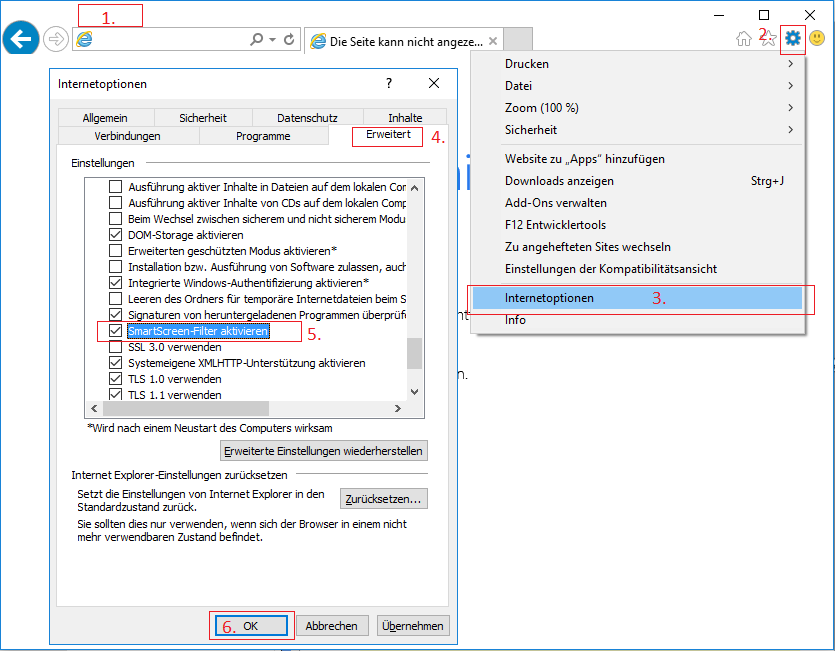This screenshot has height=651, width=835.
Task: Switch to the Sicherheit tab
Action: [x=203, y=118]
